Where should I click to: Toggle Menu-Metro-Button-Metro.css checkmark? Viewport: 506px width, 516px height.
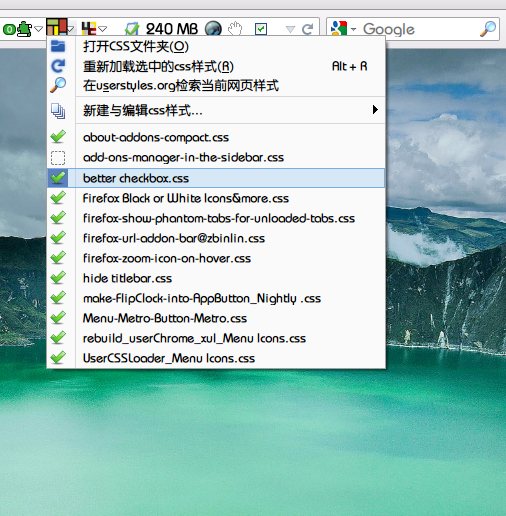pyautogui.click(x=58, y=317)
